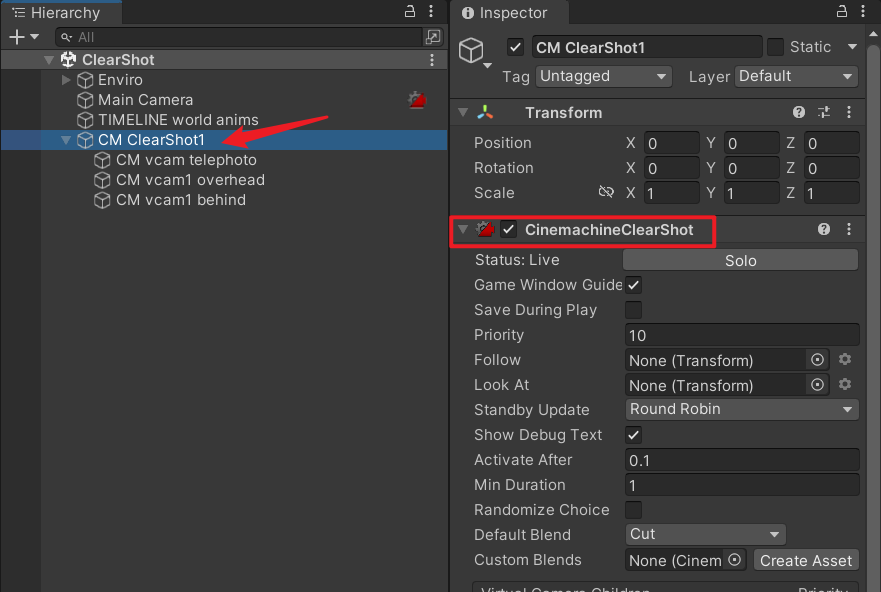Click the cube icon of CM vcam1 behind
The width and height of the screenshot is (881, 592).
pyautogui.click(x=102, y=200)
